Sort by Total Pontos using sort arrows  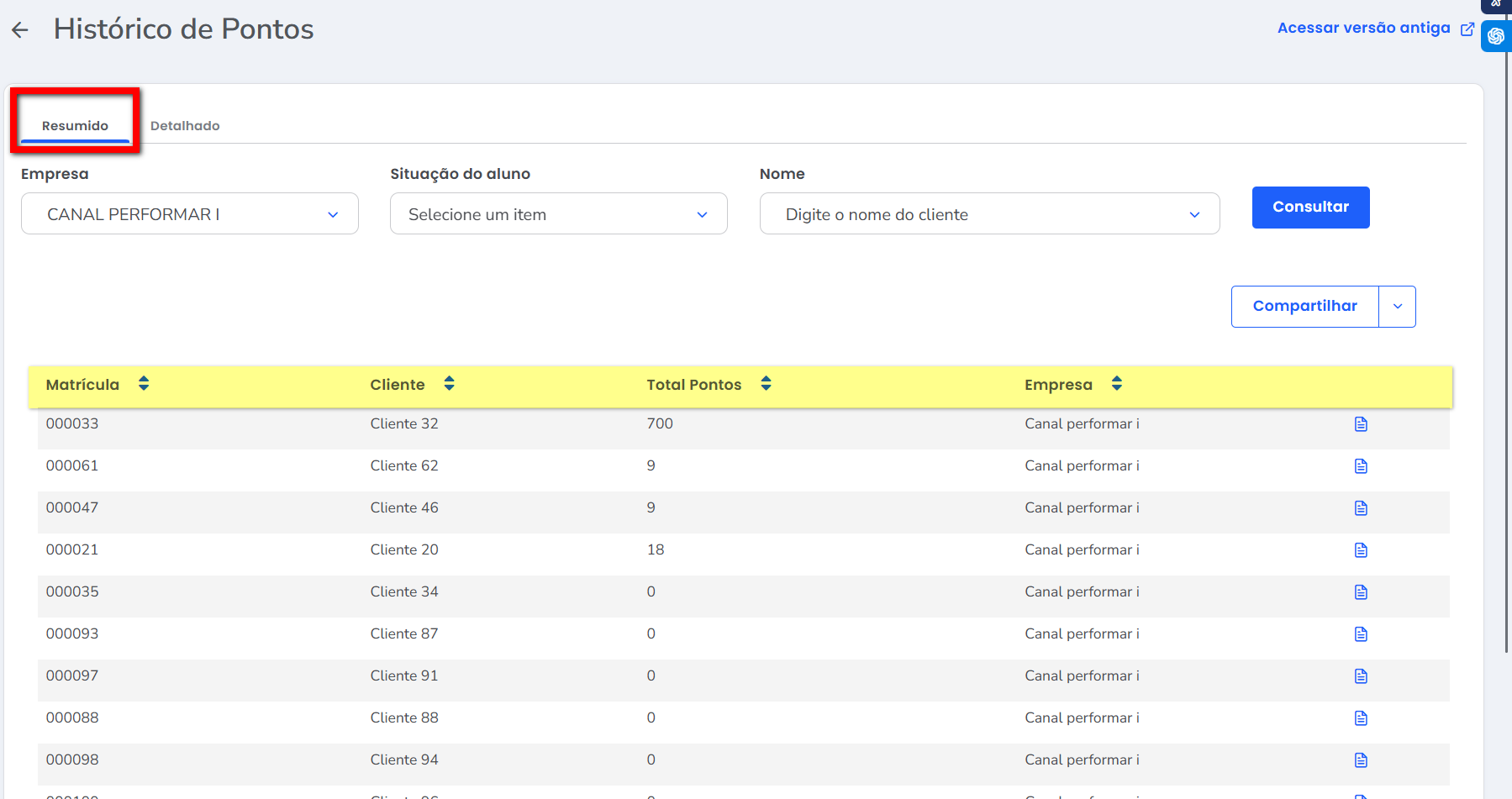[766, 384]
